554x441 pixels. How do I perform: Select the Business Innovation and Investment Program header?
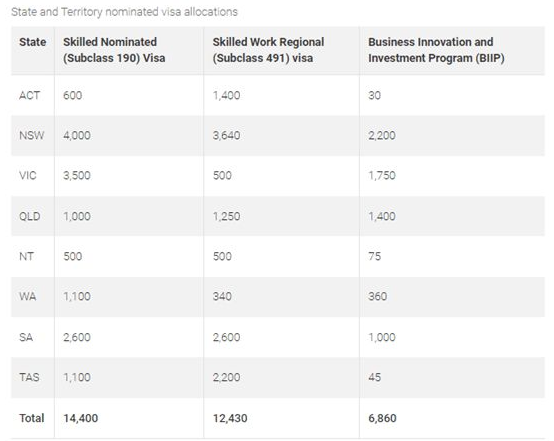(x=436, y=50)
